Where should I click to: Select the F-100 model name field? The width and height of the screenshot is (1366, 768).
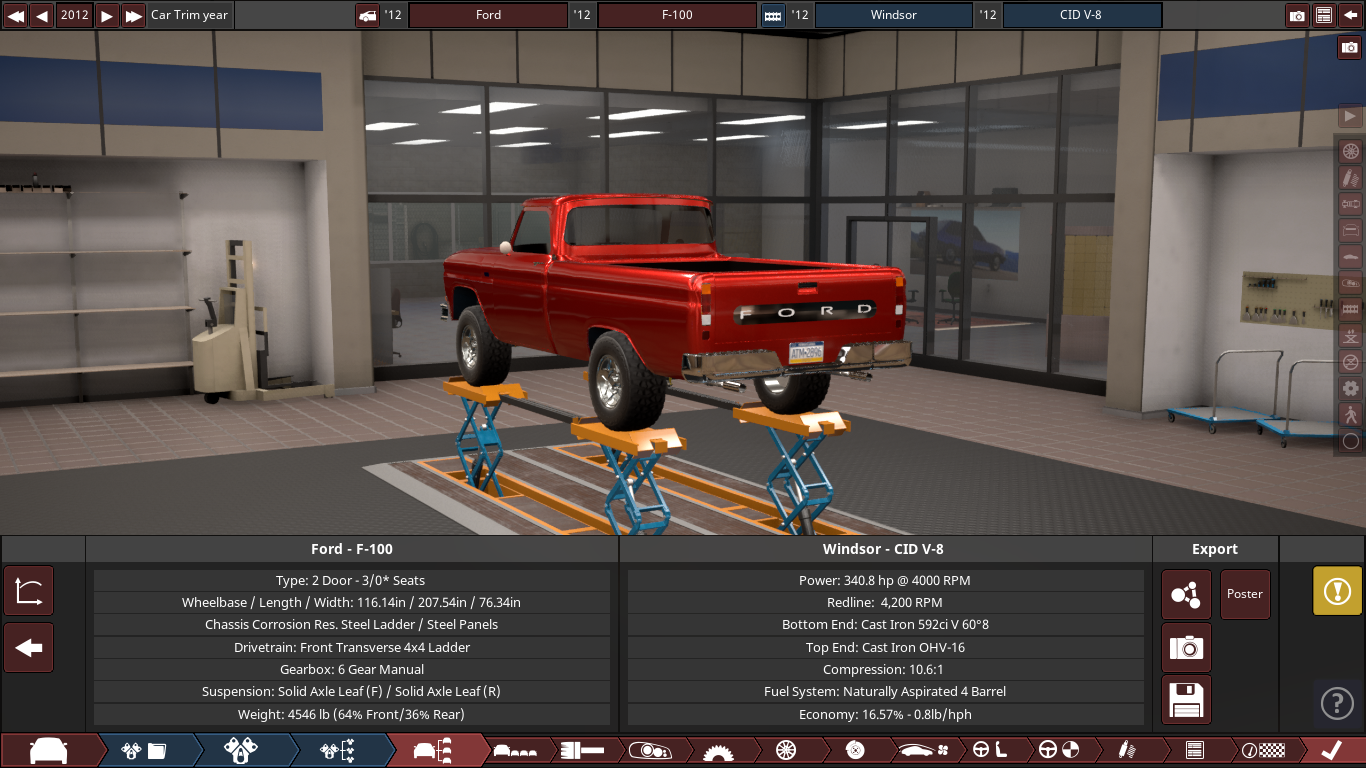(x=677, y=15)
